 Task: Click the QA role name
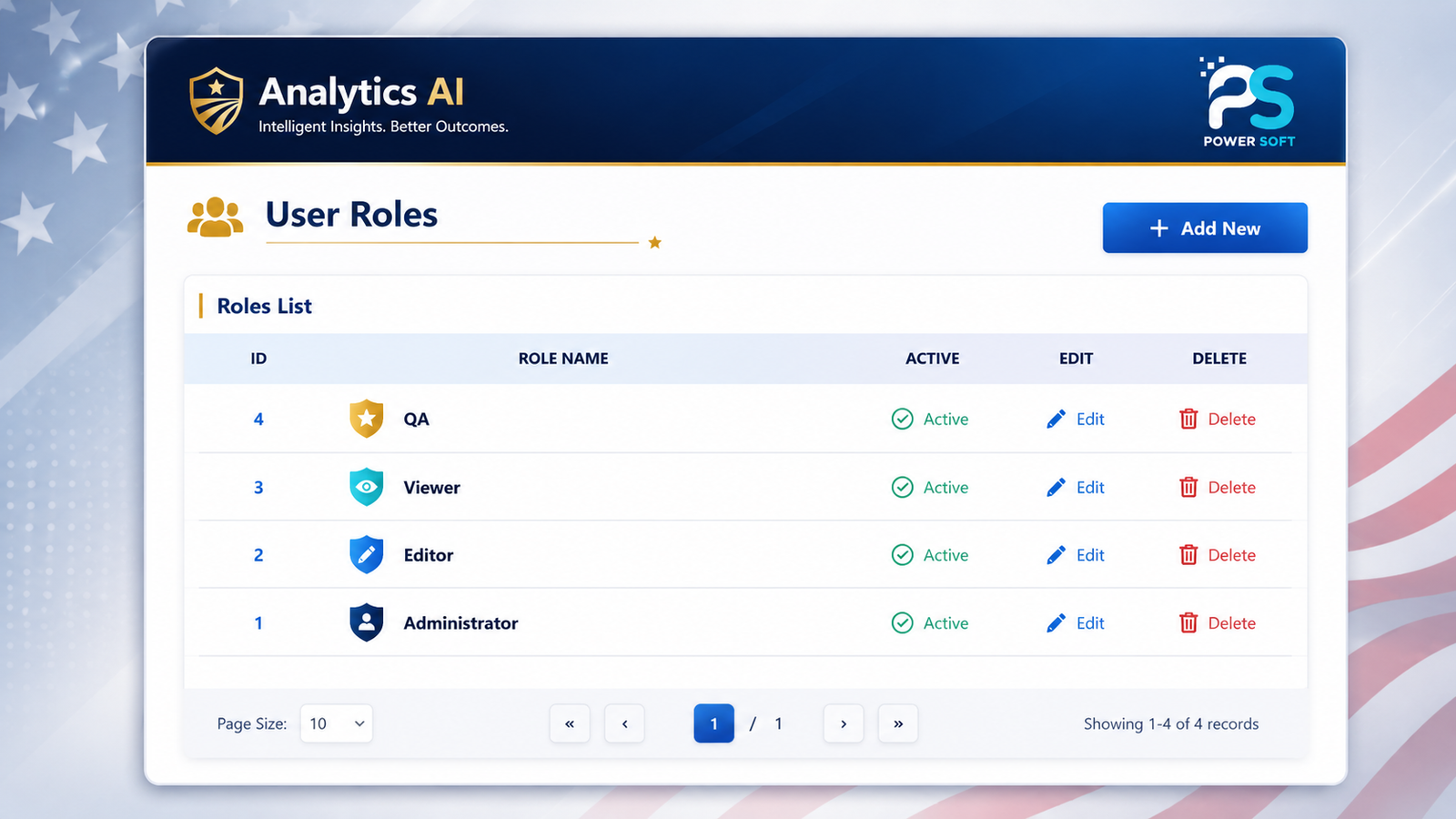click(416, 420)
